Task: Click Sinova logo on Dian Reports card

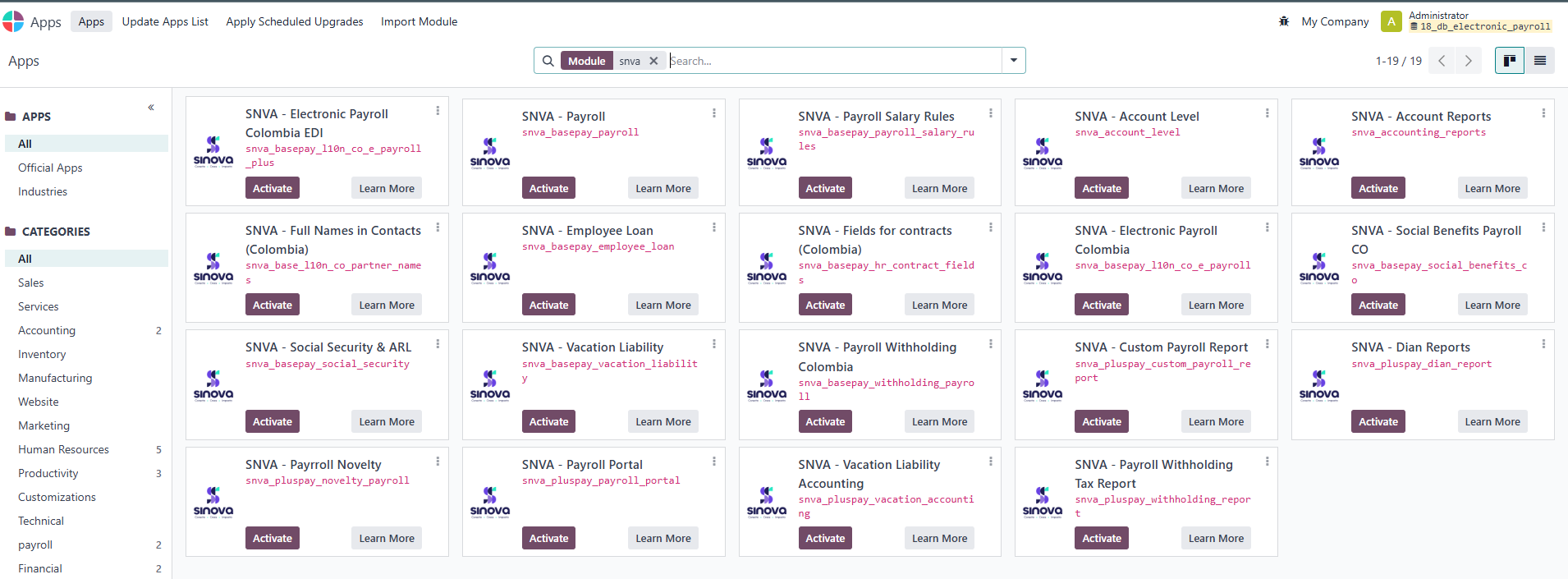Action: click(x=1319, y=386)
